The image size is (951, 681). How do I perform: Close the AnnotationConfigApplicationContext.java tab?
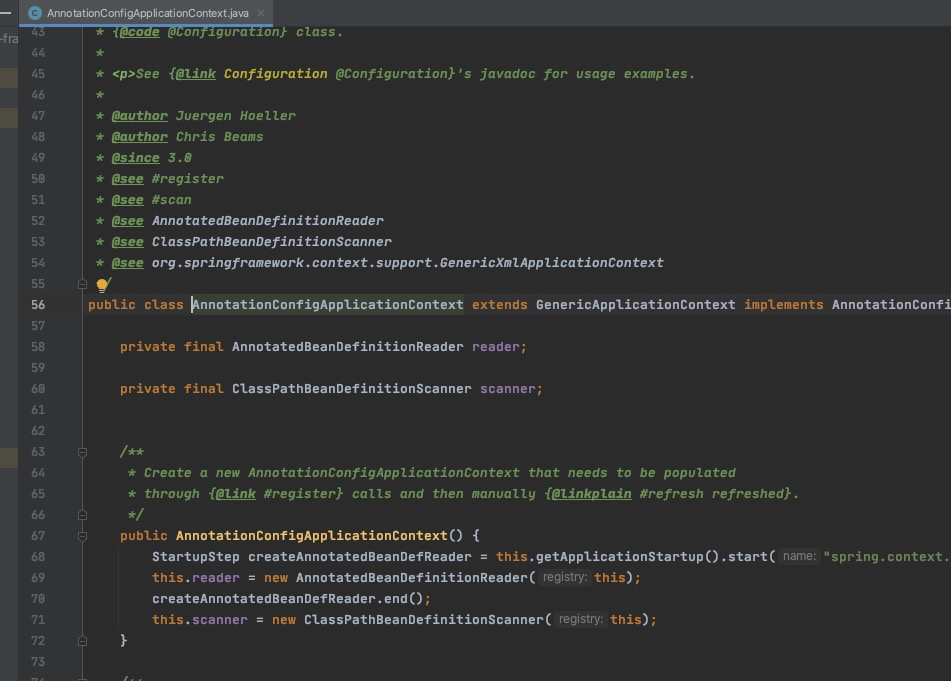261,13
